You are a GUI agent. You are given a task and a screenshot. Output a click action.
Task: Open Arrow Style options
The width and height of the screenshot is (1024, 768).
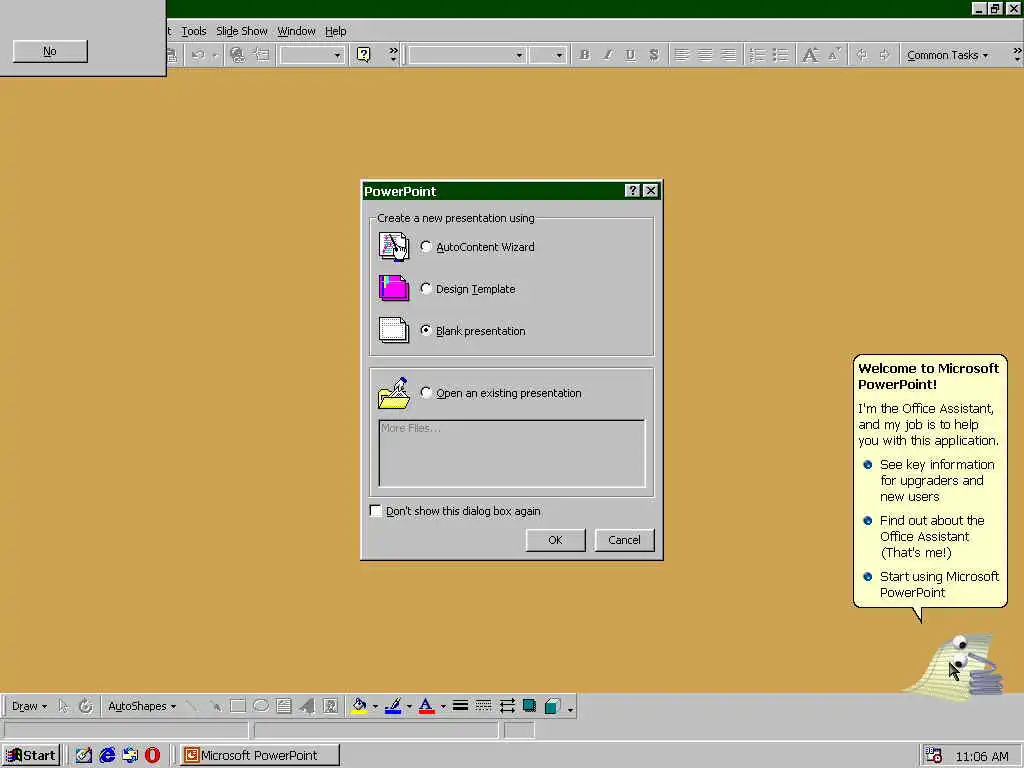point(507,706)
